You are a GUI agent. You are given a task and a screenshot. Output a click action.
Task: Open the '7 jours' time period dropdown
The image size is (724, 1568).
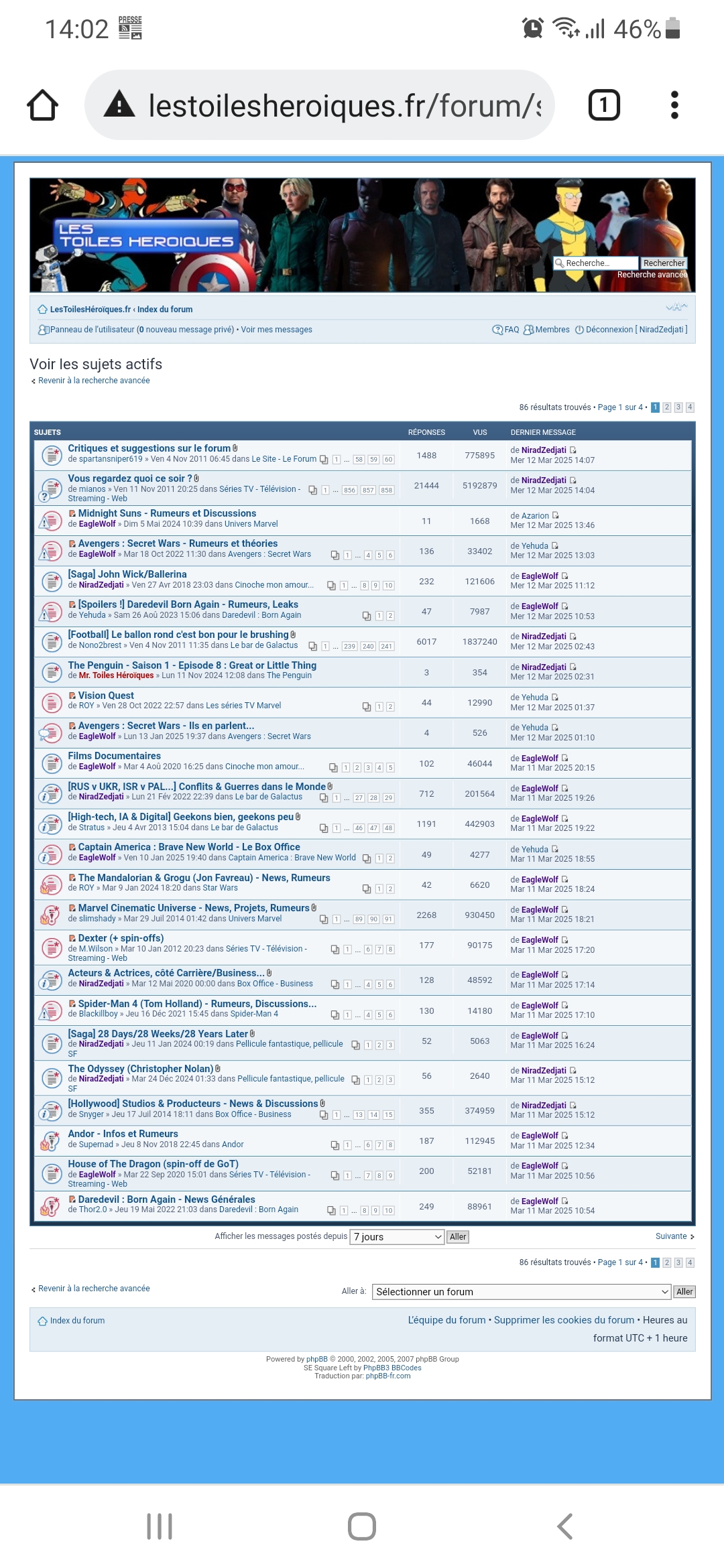397,1236
